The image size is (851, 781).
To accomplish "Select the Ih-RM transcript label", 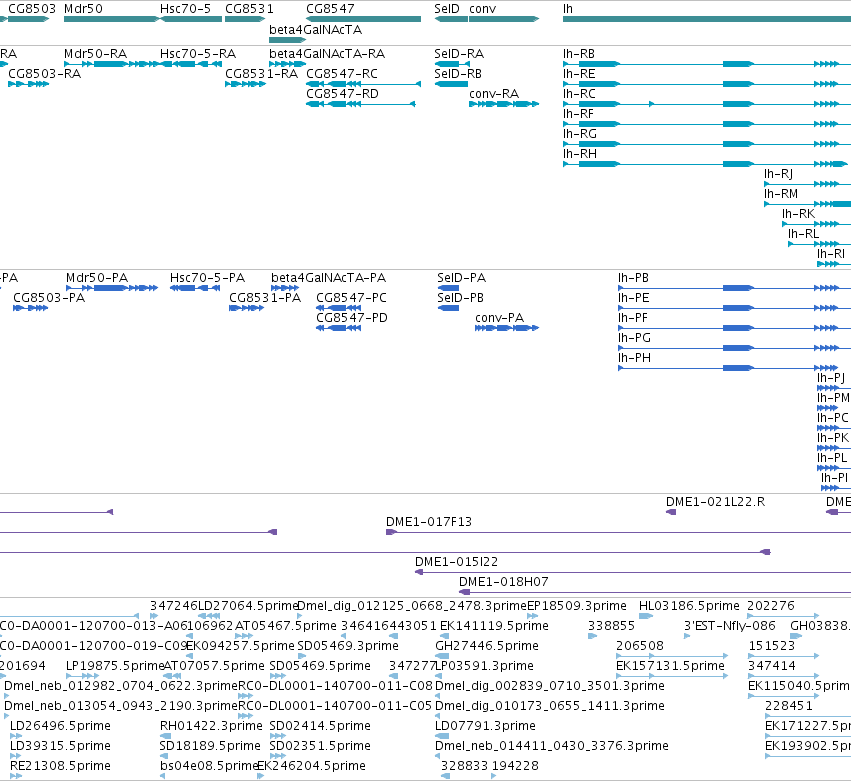I will tap(781, 194).
